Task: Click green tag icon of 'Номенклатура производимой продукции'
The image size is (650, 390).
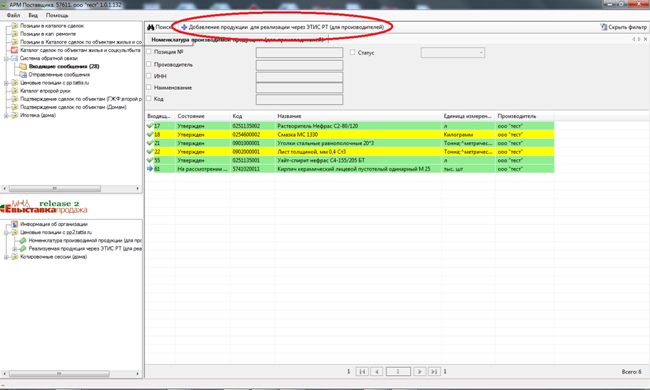Action: pos(23,240)
